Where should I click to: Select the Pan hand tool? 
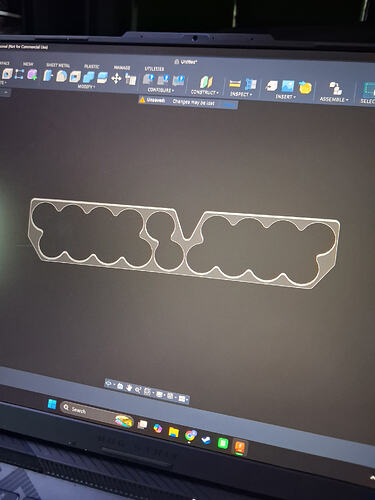tap(129, 388)
